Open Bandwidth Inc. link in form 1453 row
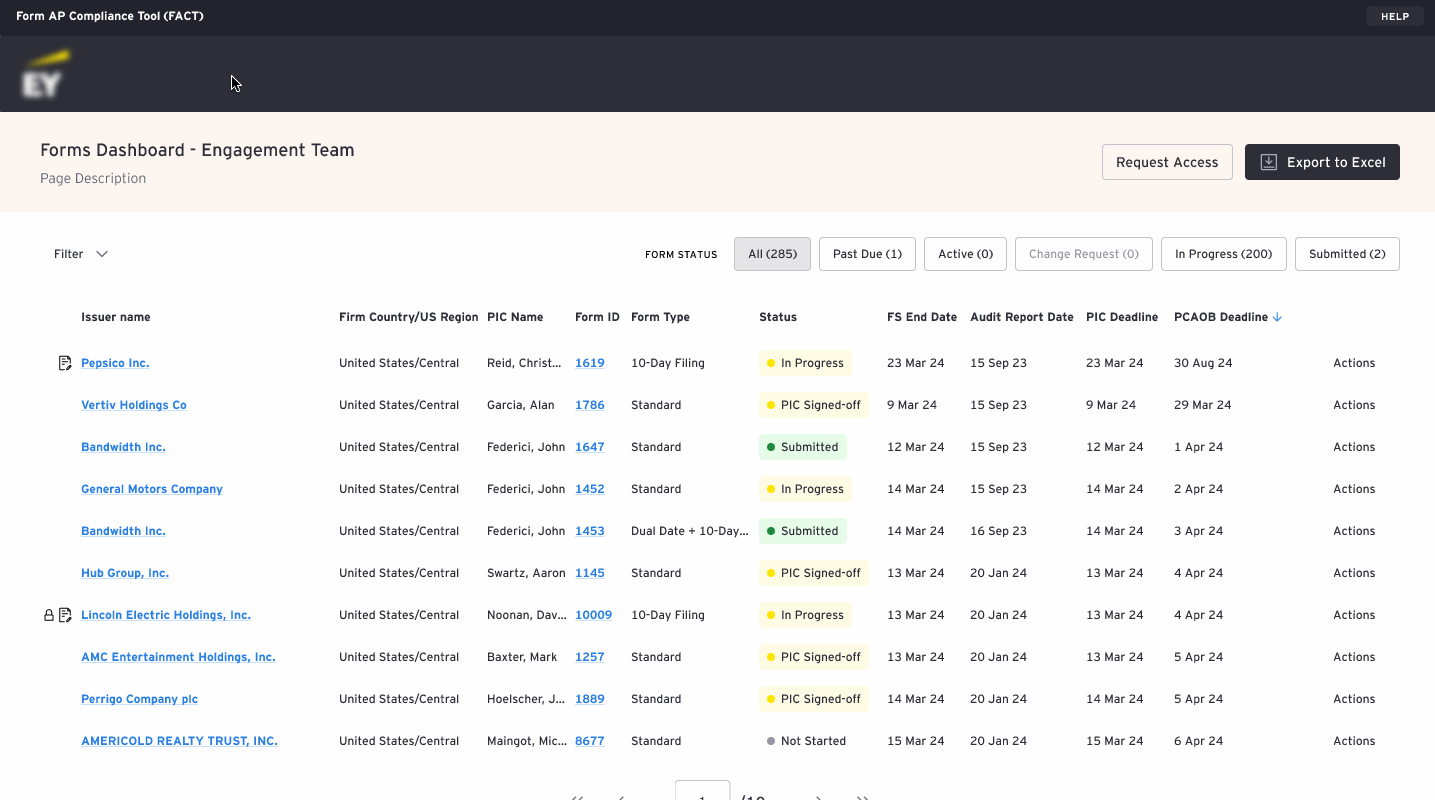This screenshot has width=1435, height=800. pyautogui.click(x=123, y=531)
